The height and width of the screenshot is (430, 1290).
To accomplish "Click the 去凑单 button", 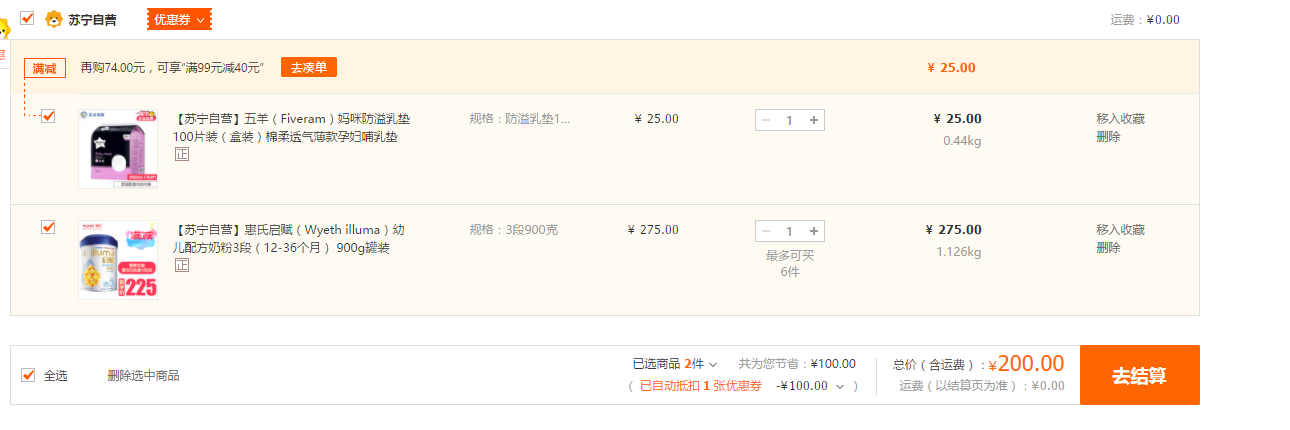I will (x=309, y=67).
